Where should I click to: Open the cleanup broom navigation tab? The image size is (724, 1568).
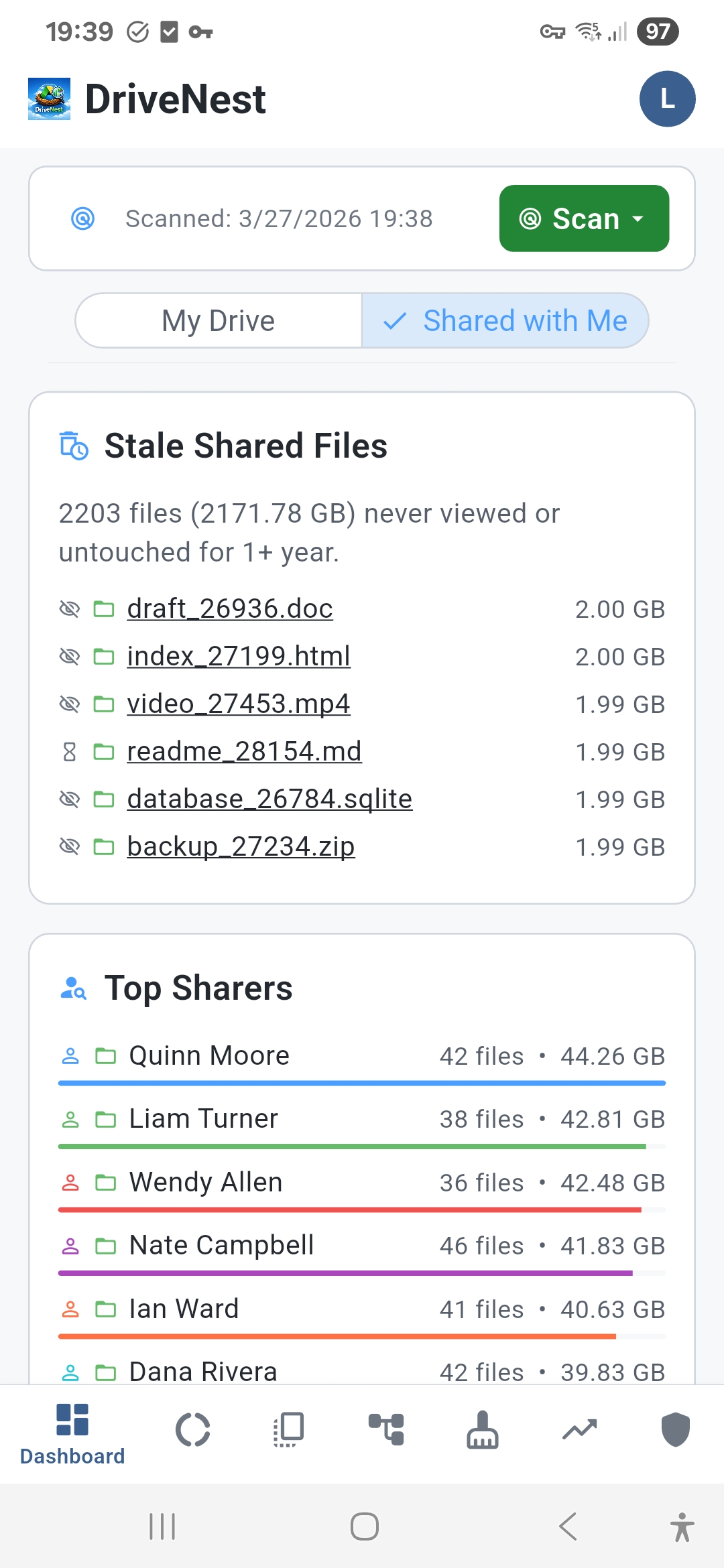click(x=483, y=1430)
